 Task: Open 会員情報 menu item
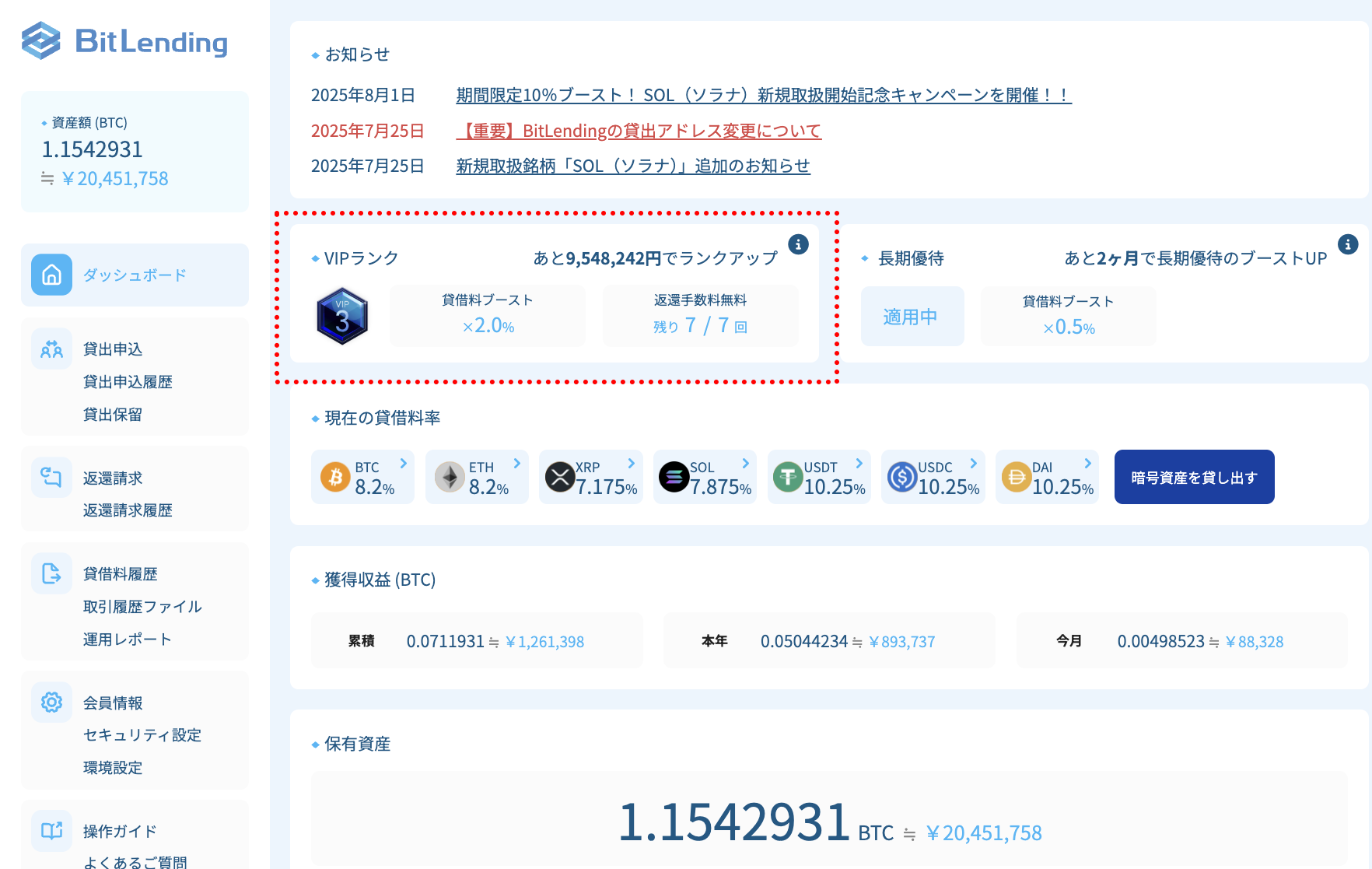click(x=113, y=703)
